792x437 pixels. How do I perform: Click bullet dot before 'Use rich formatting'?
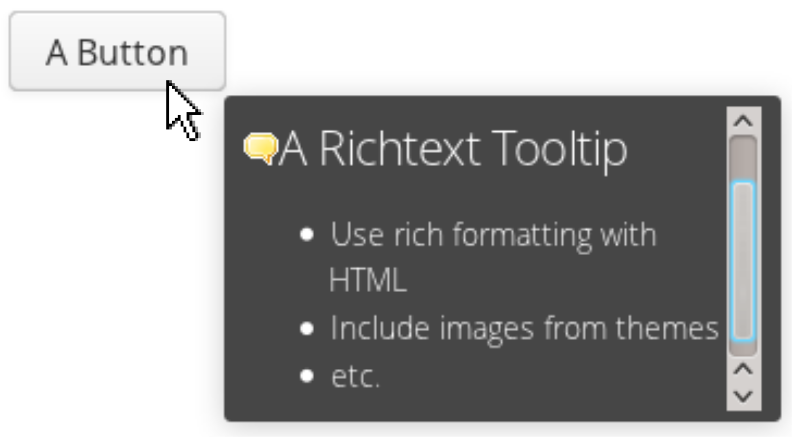pos(307,234)
